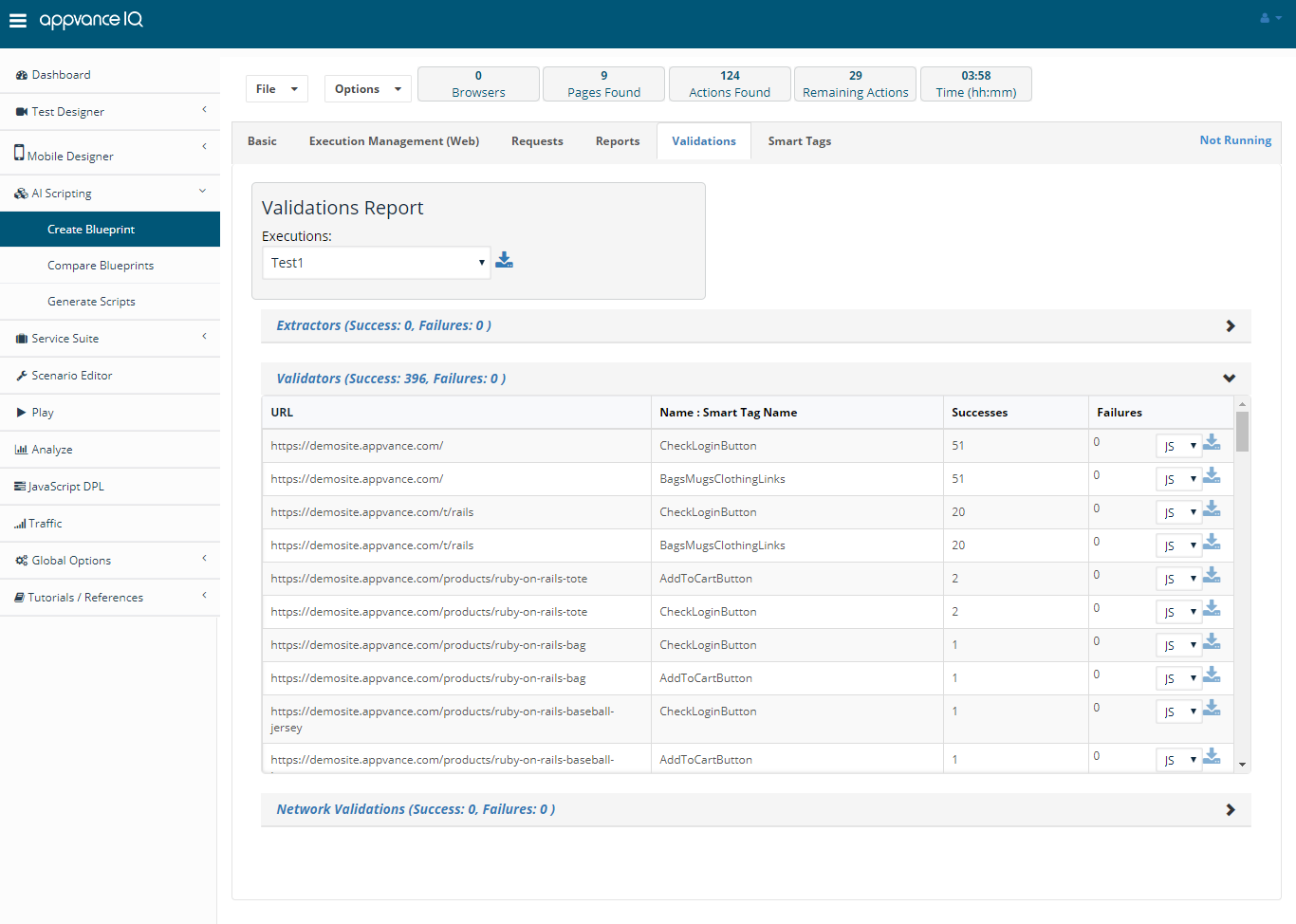Open the File dropdown menu
This screenshot has width=1296, height=924.
[x=277, y=89]
